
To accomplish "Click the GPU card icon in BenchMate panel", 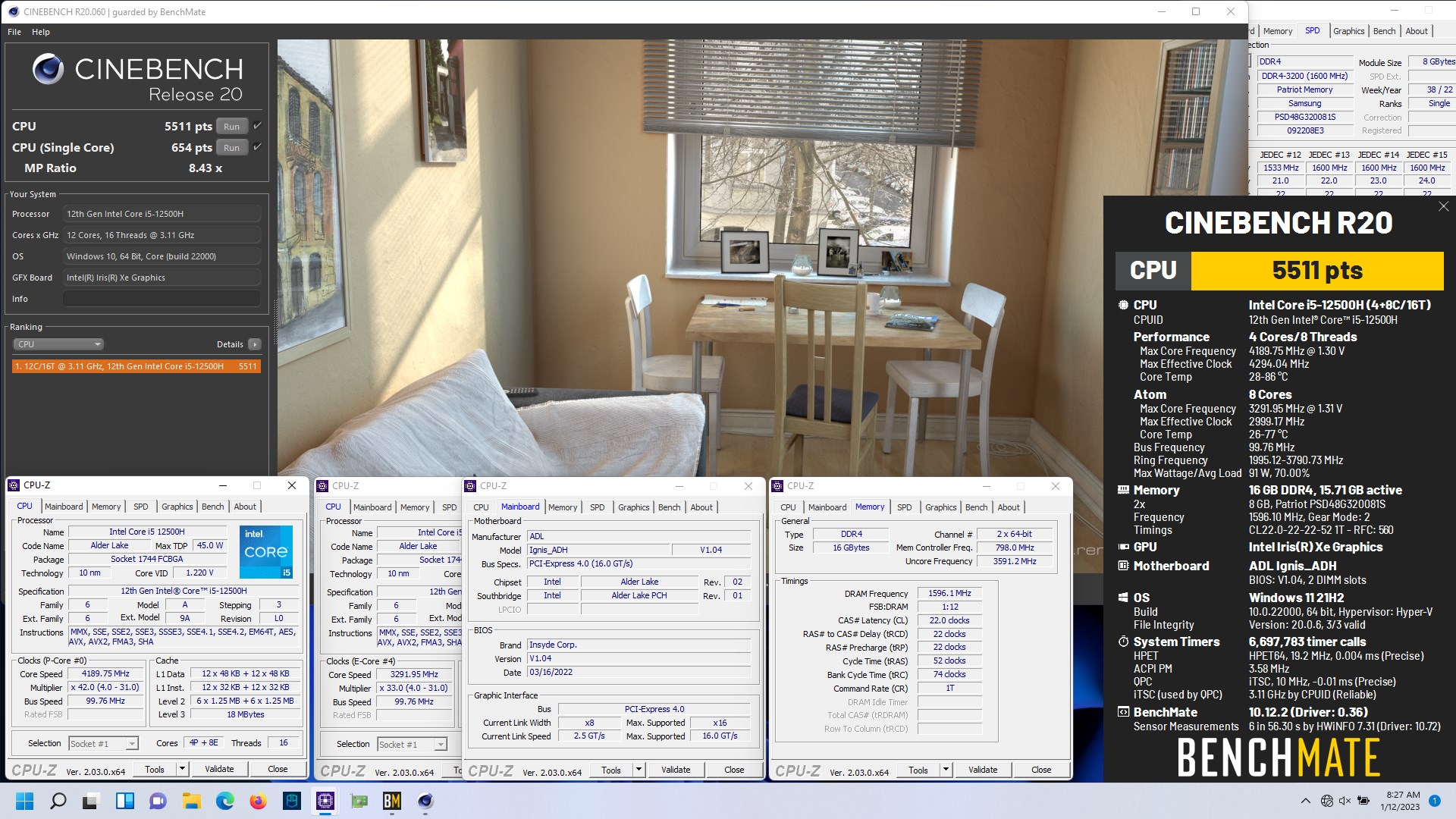I will coord(1123,547).
